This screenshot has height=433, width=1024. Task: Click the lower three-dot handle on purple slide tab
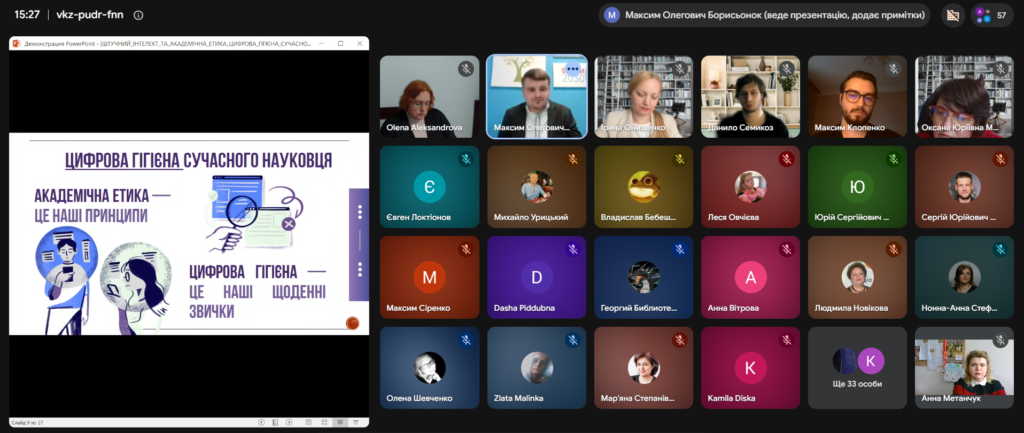pyautogui.click(x=360, y=269)
